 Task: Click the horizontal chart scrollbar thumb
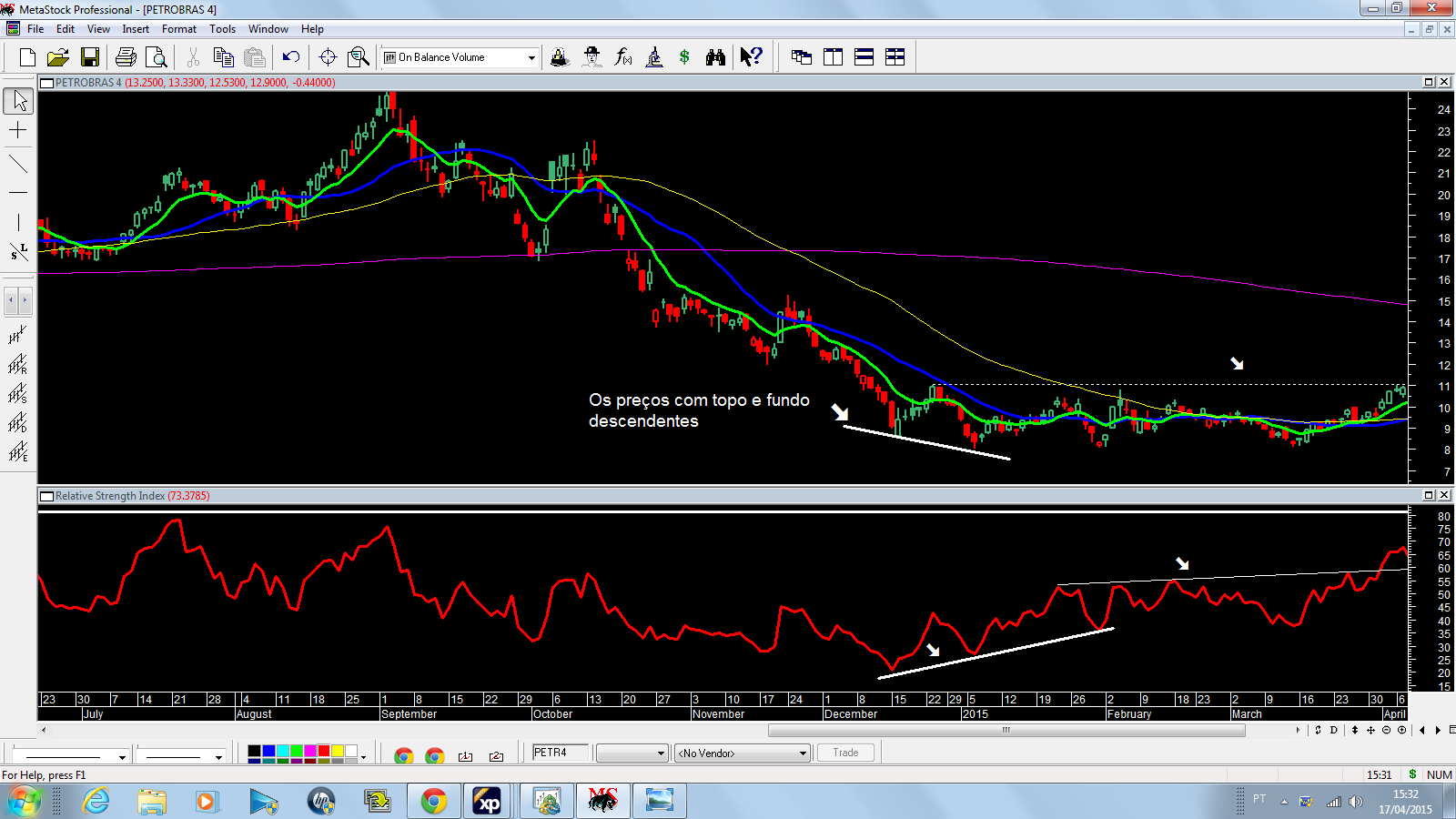[x=1006, y=730]
